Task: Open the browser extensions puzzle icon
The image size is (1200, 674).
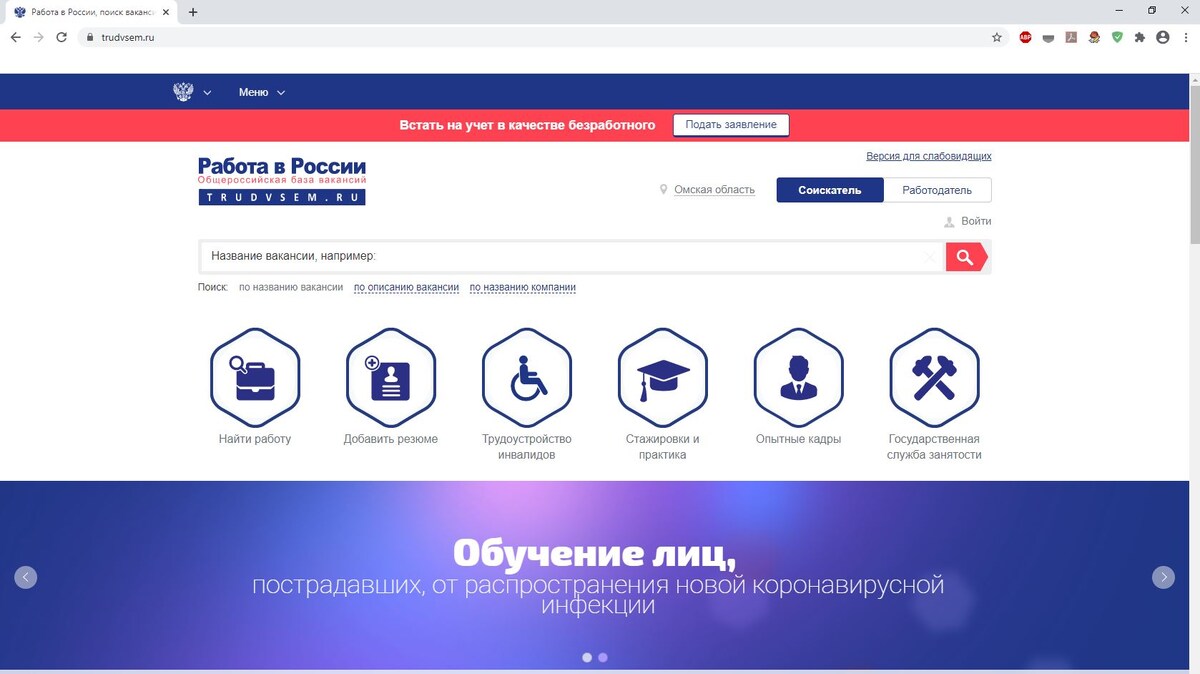Action: [x=1139, y=37]
